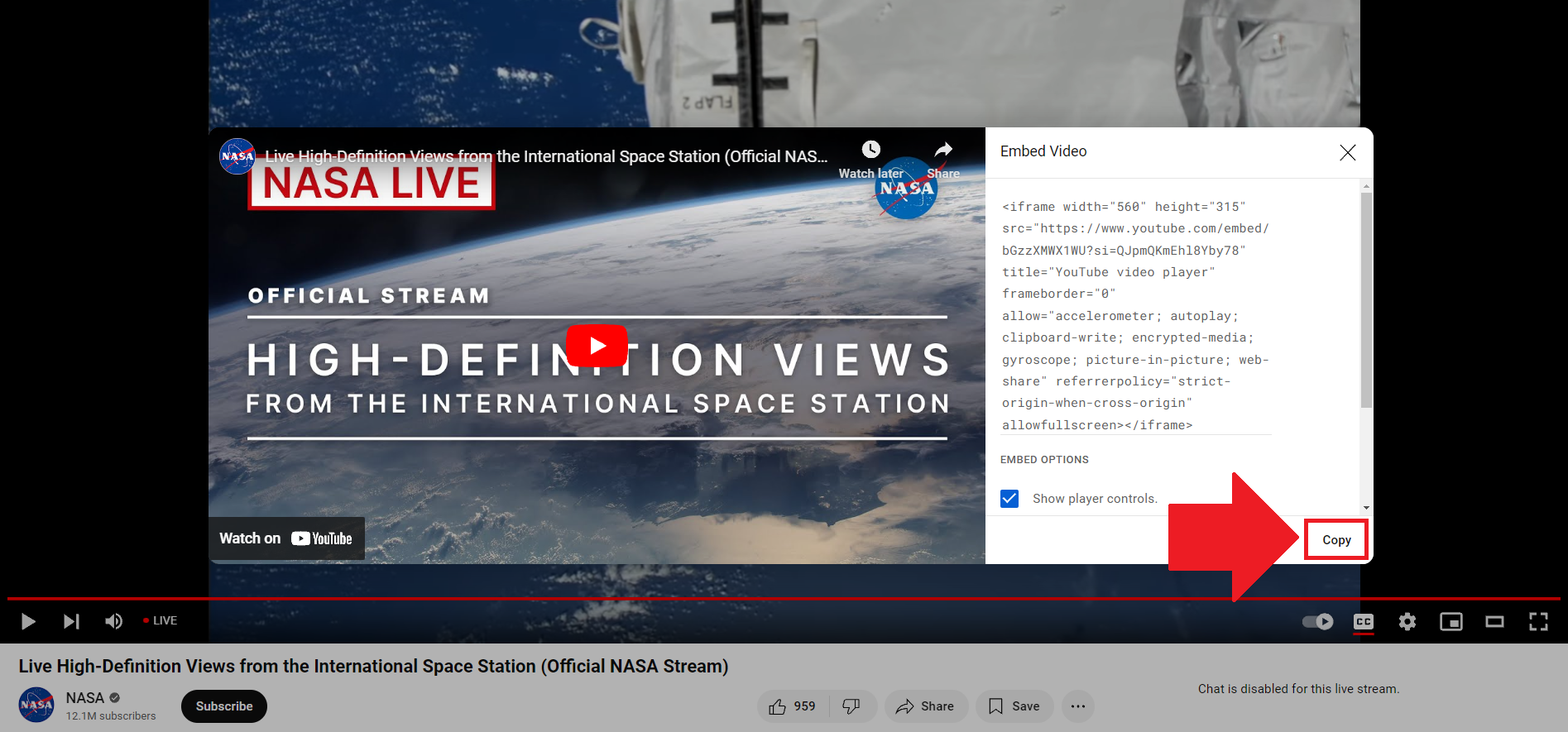Click NASA channel logo in embed preview

tap(237, 156)
